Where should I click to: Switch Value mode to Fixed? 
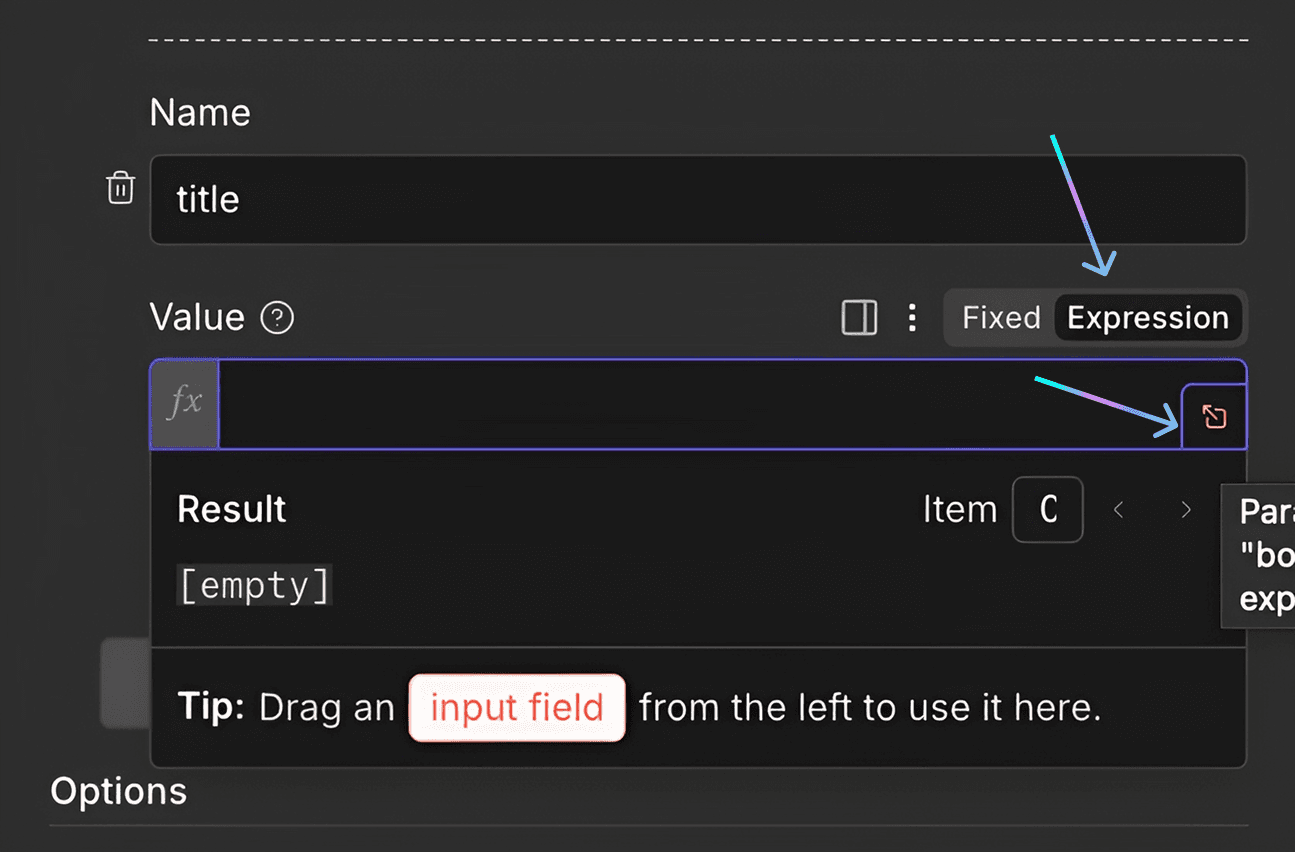1001,318
